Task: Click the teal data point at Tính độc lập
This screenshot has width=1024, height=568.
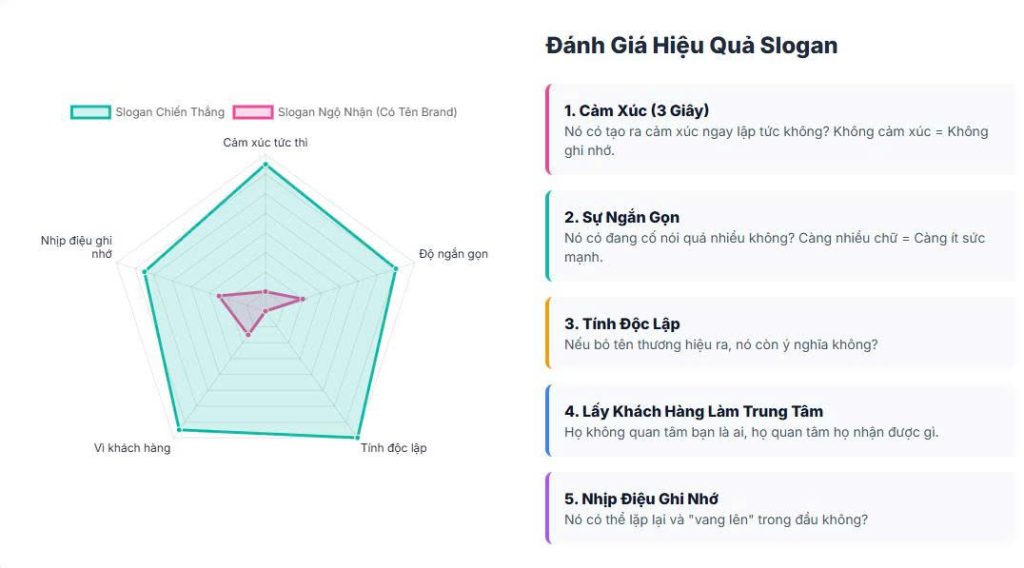Action: tap(357, 438)
